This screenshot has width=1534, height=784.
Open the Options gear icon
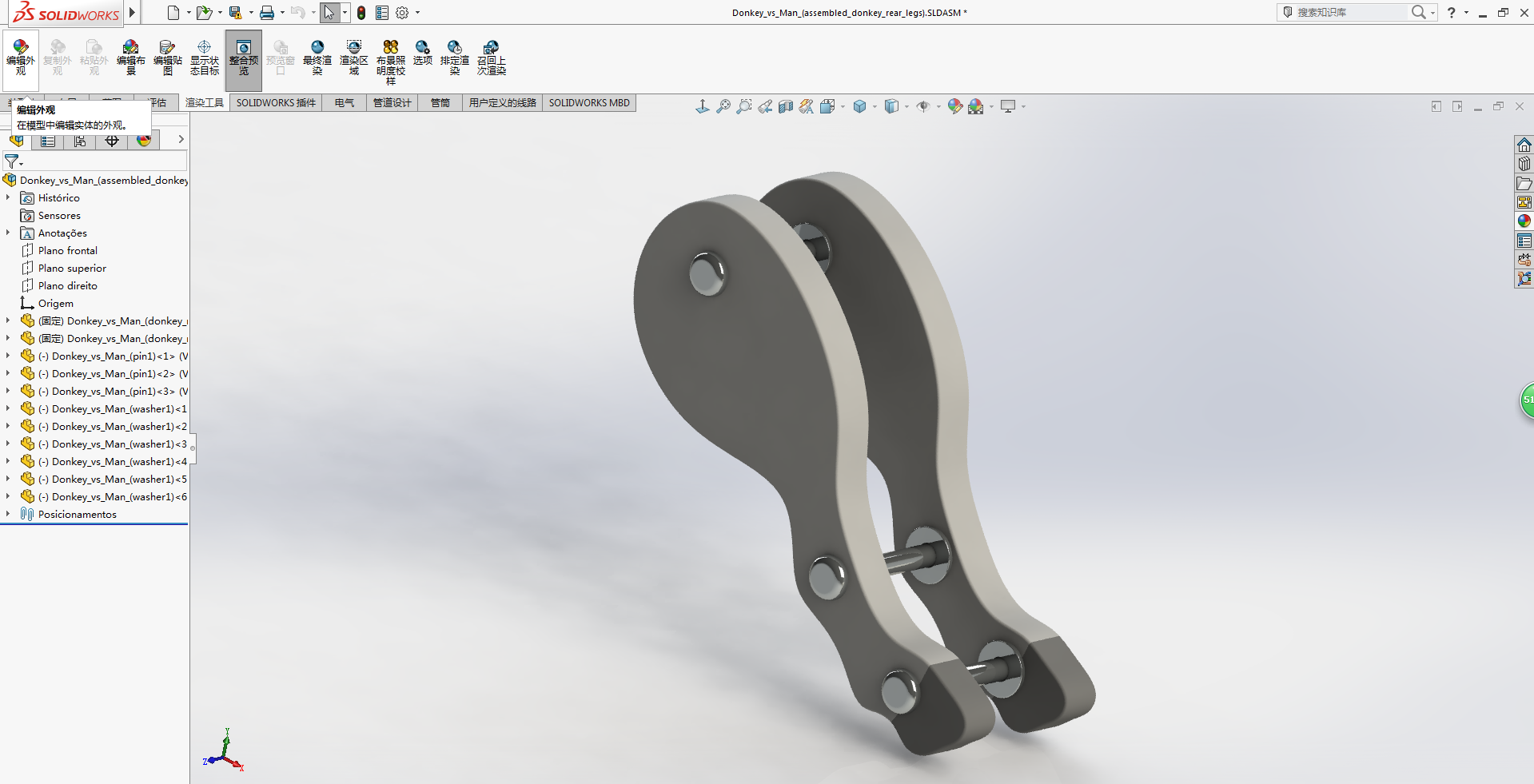402,13
